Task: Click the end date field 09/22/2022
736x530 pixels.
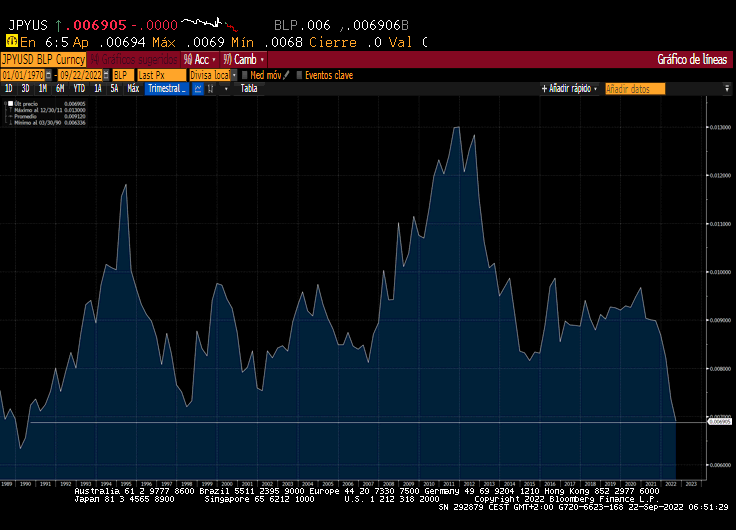Action: click(80, 75)
